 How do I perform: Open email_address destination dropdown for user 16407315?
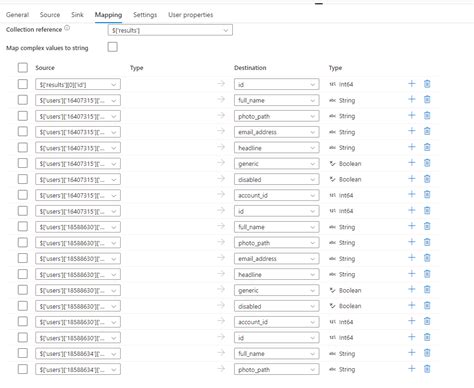click(x=276, y=132)
